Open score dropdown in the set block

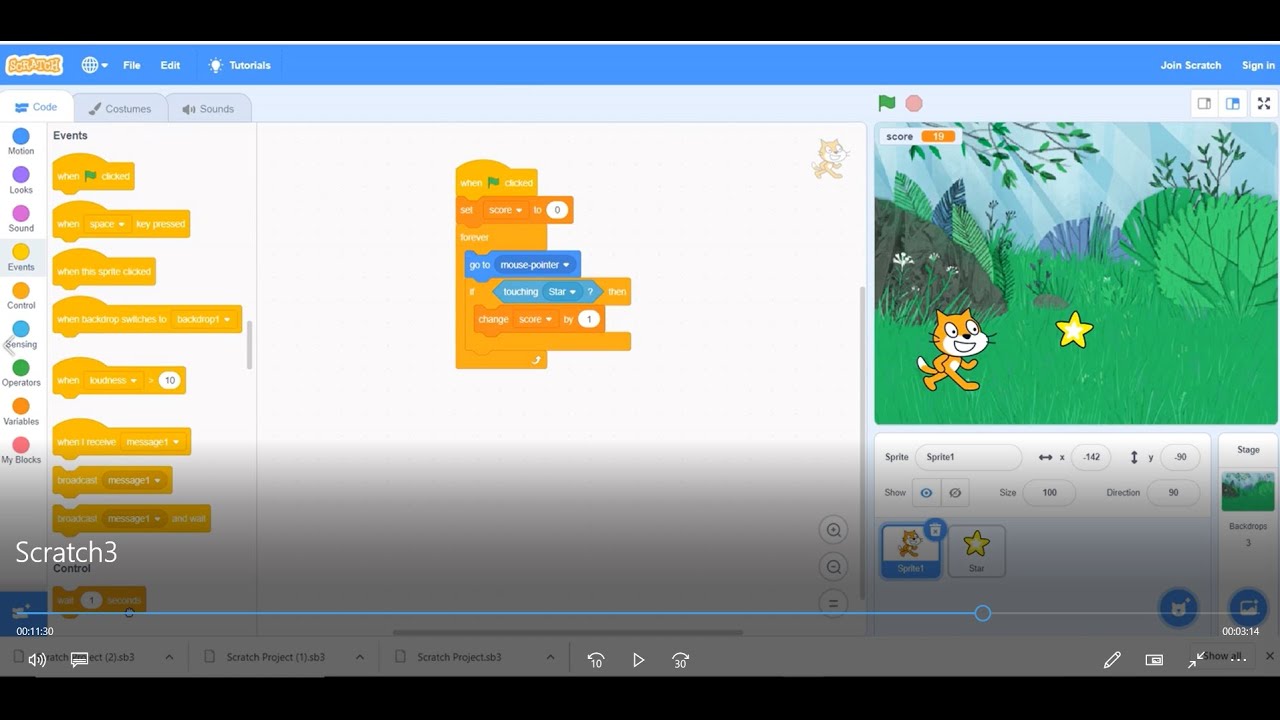pyautogui.click(x=506, y=210)
